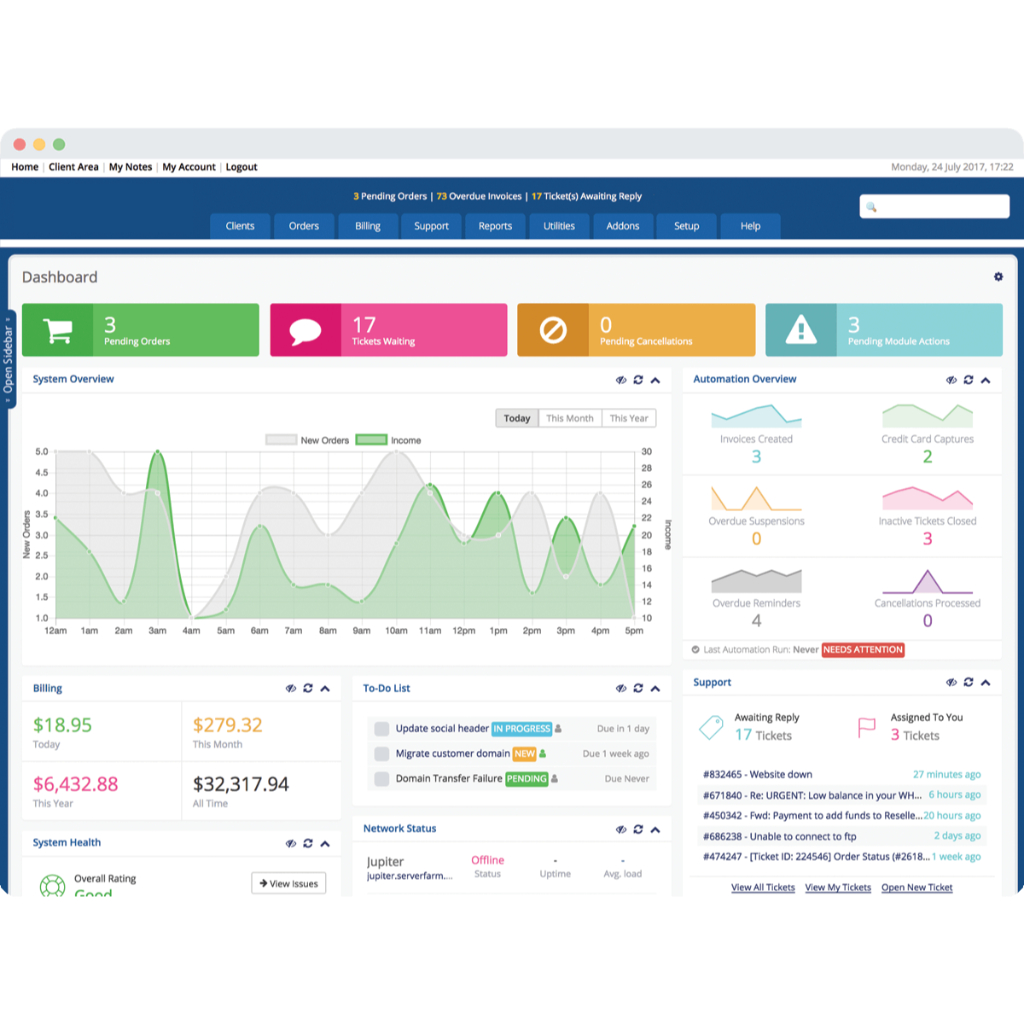The width and height of the screenshot is (1024, 1024).
Task: Click the search field in the header
Action: pyautogui.click(x=934, y=206)
